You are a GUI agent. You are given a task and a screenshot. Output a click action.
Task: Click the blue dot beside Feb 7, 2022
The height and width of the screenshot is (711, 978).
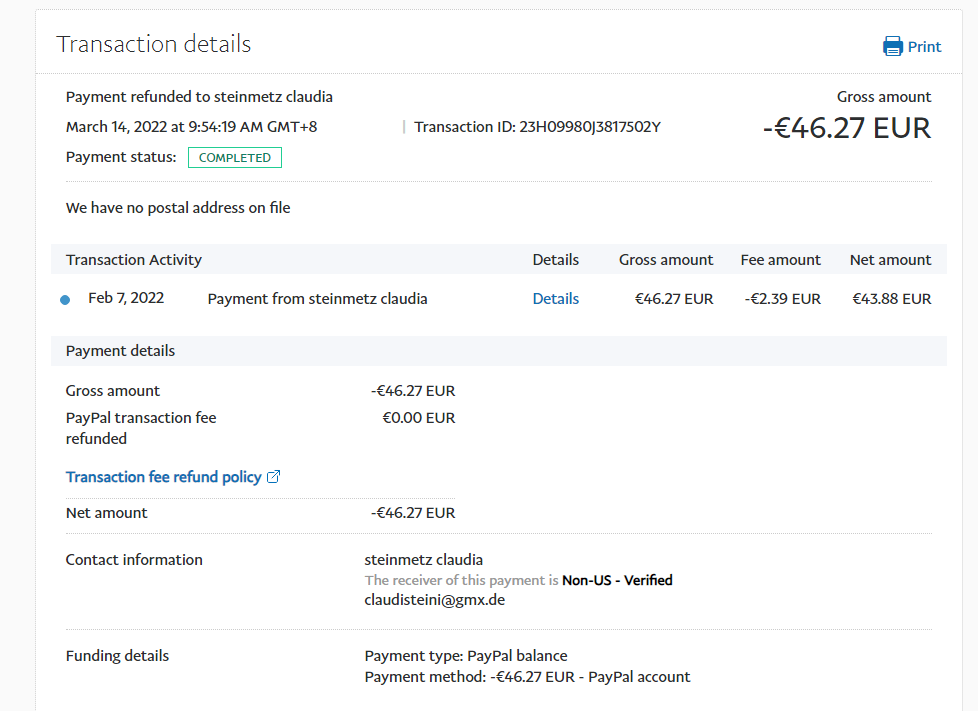[x=65, y=300]
